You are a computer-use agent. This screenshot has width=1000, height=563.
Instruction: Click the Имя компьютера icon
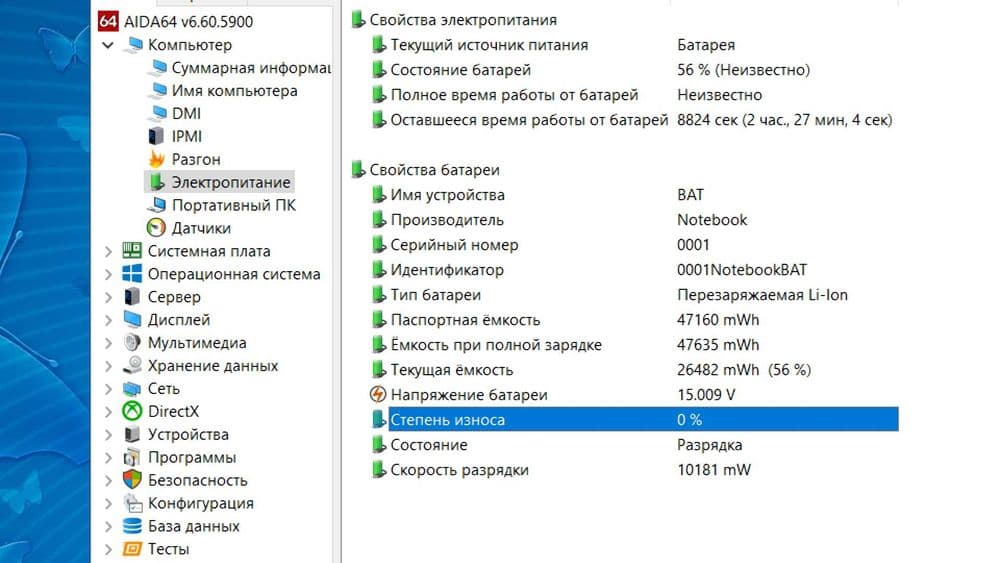tap(157, 91)
